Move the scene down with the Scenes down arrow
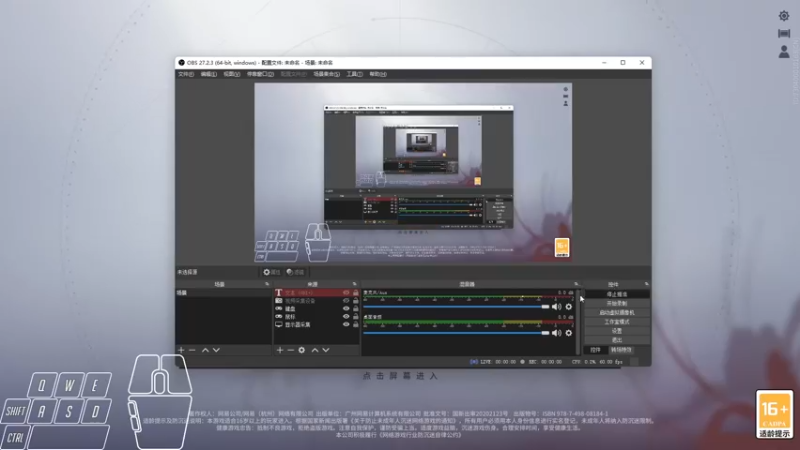This screenshot has height=450, width=800. [x=216, y=350]
